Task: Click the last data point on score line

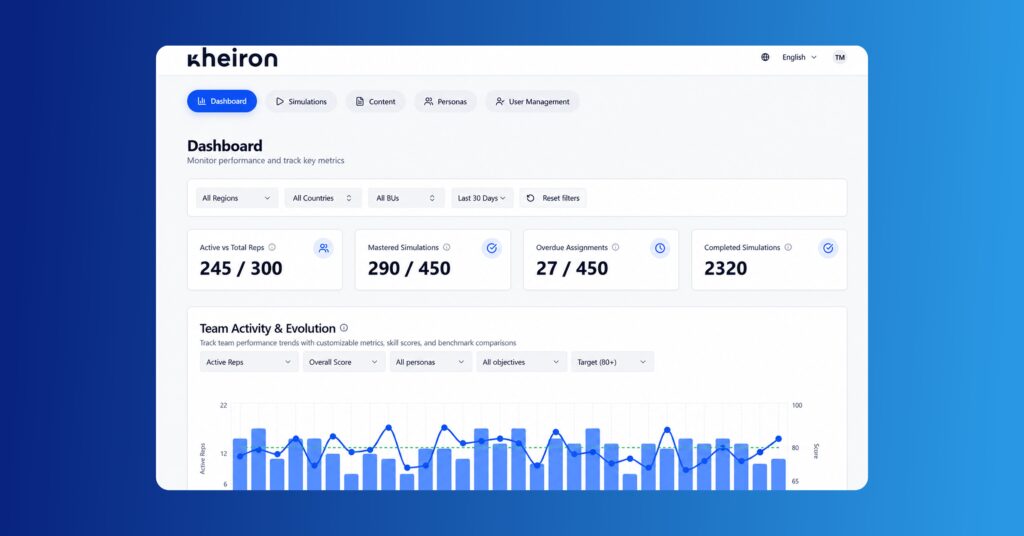Action: tap(778, 439)
